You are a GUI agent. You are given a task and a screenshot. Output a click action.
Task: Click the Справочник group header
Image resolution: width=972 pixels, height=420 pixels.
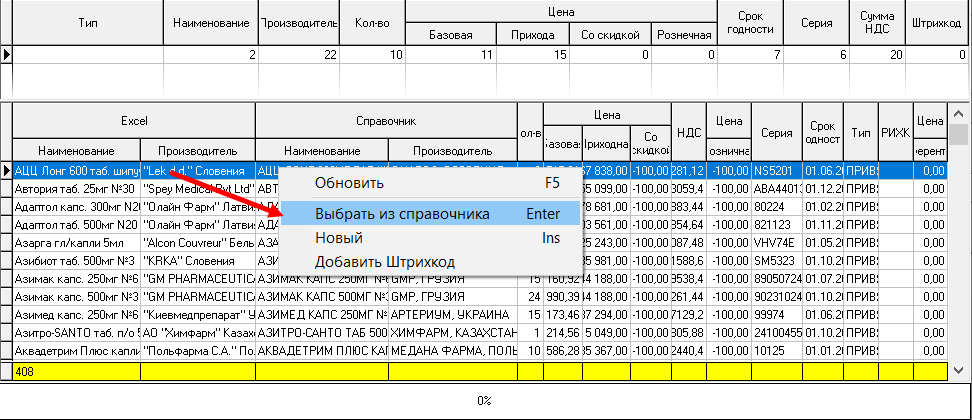point(386,121)
